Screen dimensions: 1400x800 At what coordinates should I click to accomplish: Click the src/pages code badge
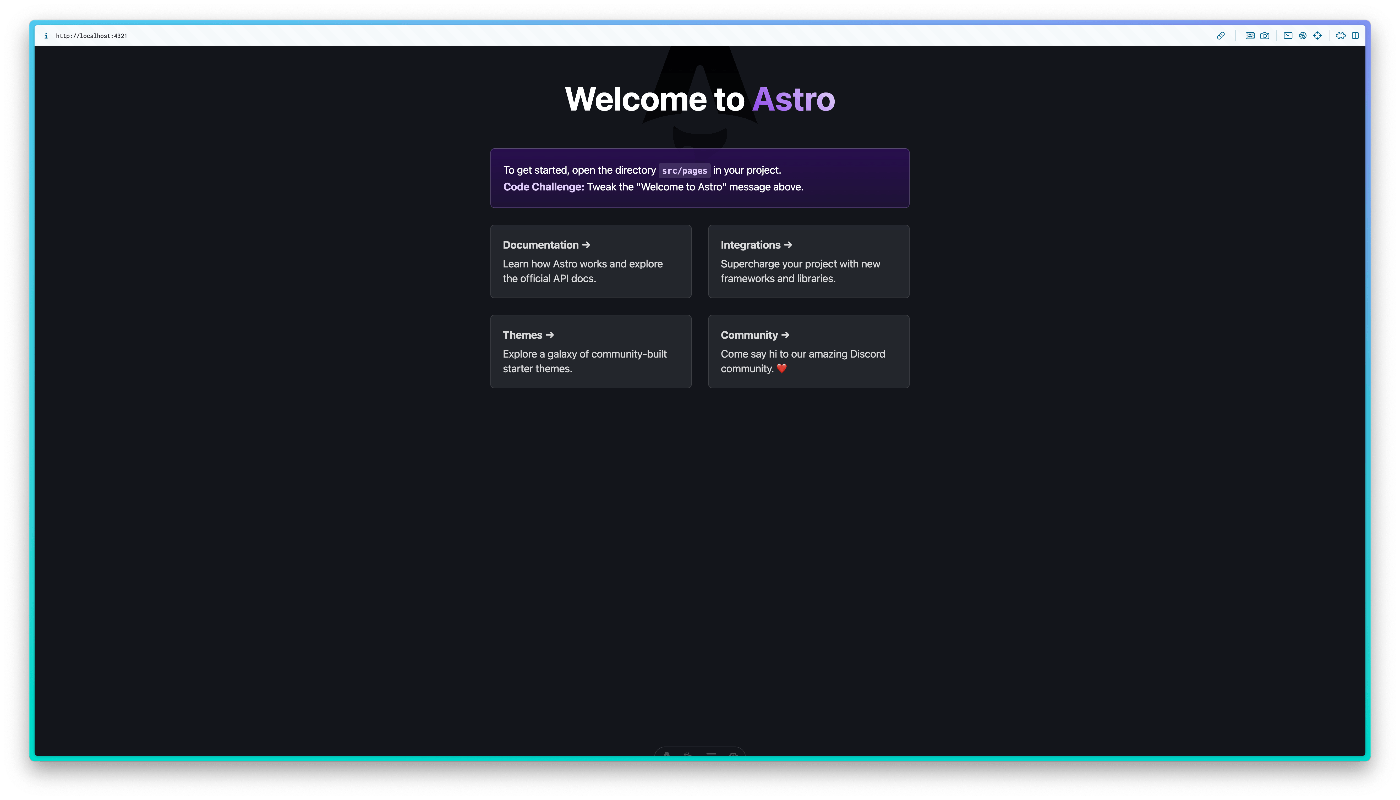pyautogui.click(x=684, y=170)
